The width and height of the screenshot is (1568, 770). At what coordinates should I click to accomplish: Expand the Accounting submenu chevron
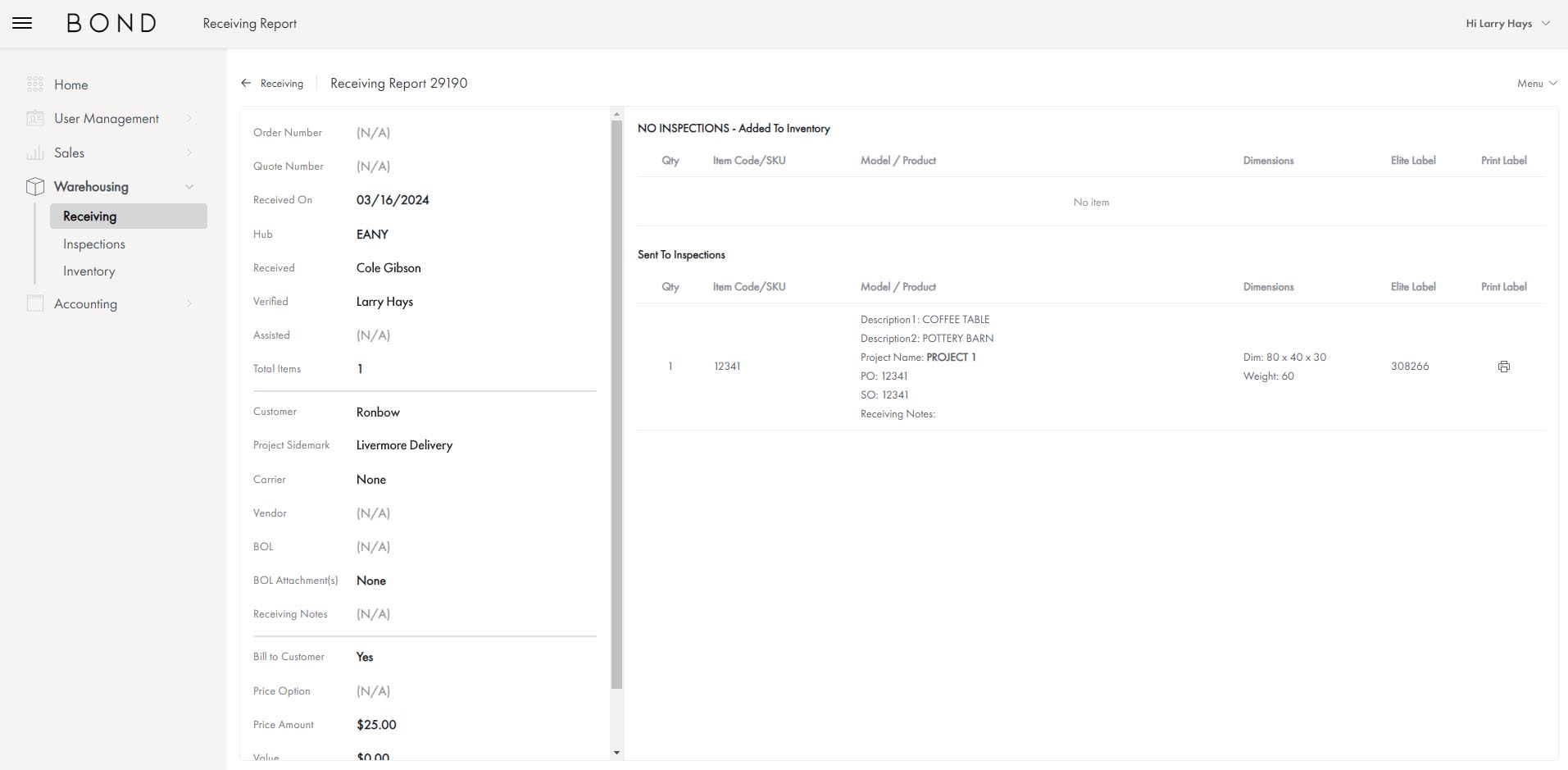click(x=189, y=303)
